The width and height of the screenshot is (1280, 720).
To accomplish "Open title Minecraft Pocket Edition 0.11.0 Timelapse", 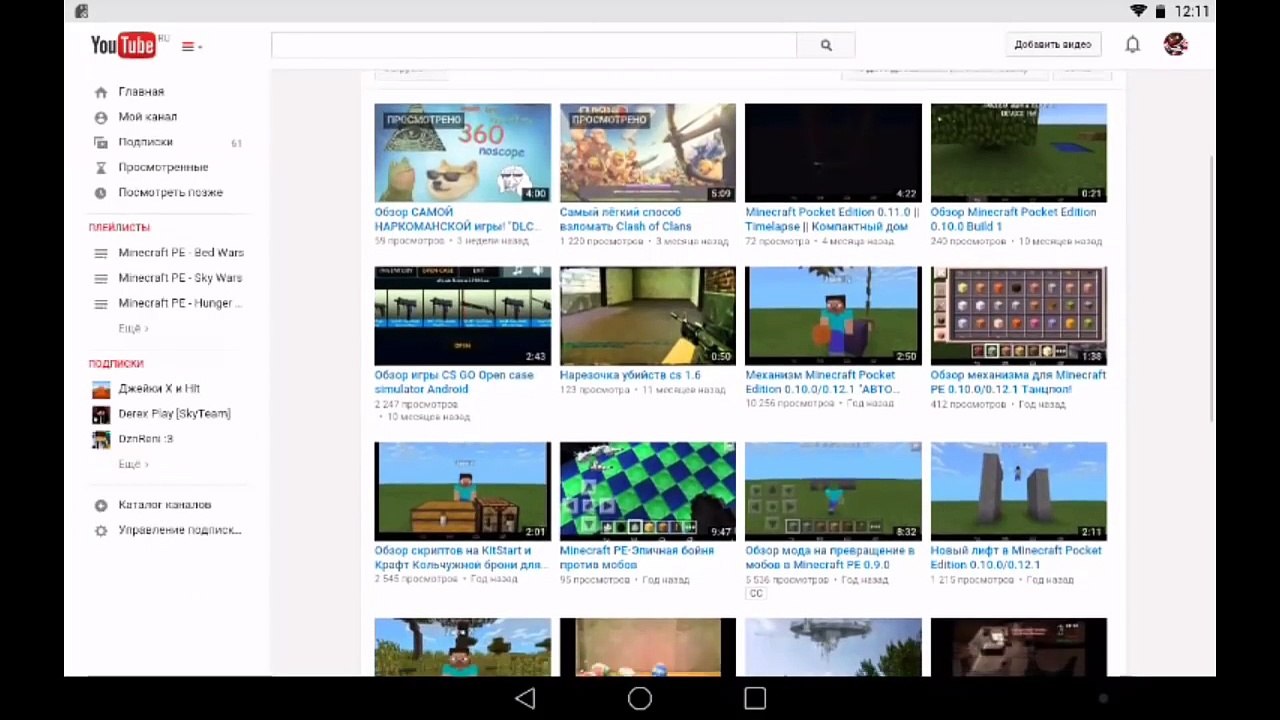I will click(x=832, y=219).
